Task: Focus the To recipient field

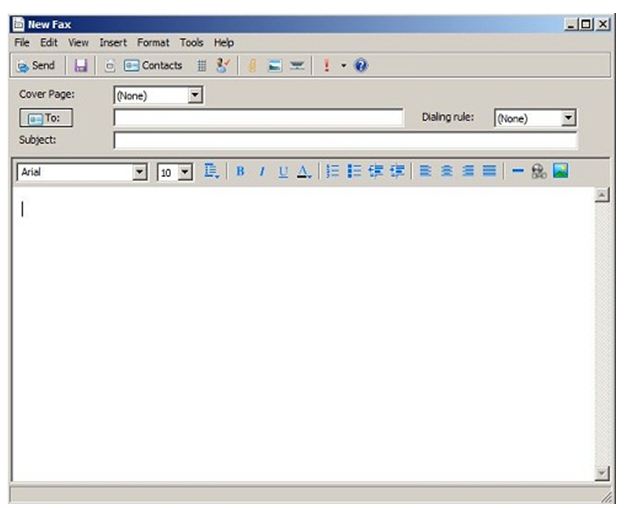Action: tap(259, 118)
